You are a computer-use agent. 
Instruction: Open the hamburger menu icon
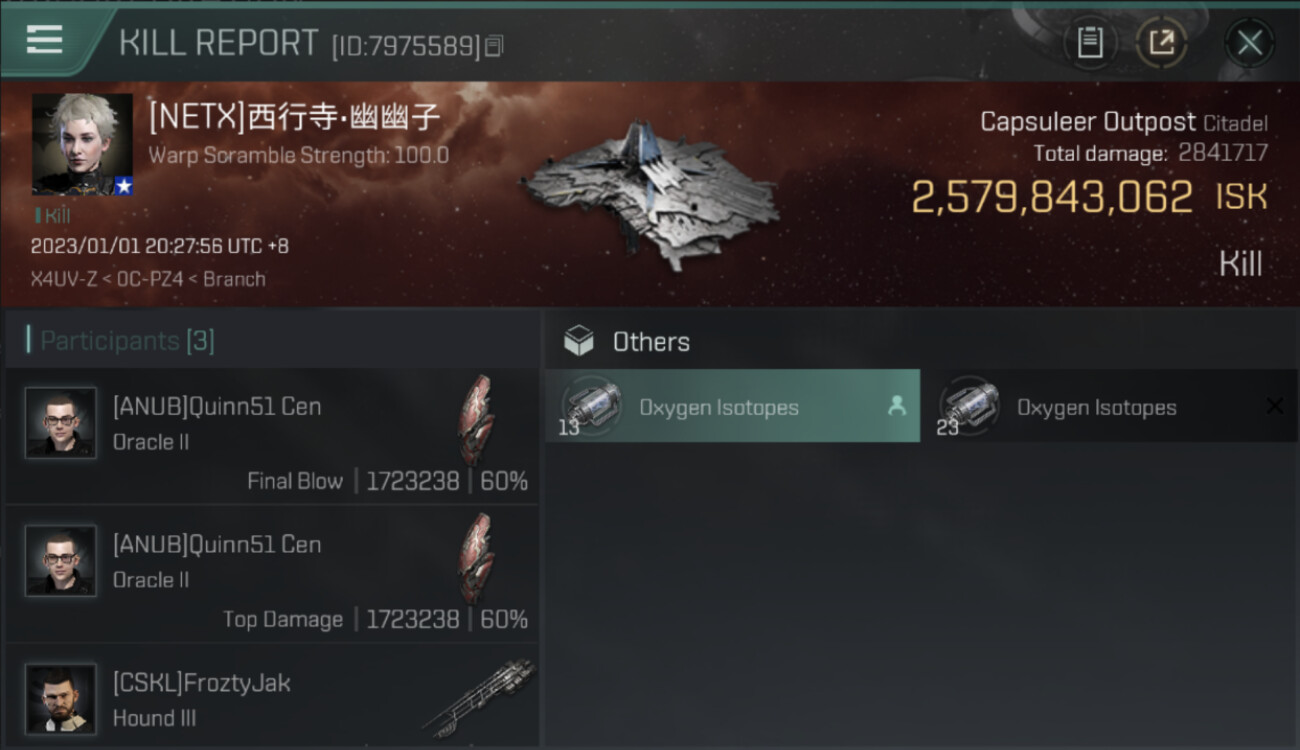(44, 39)
